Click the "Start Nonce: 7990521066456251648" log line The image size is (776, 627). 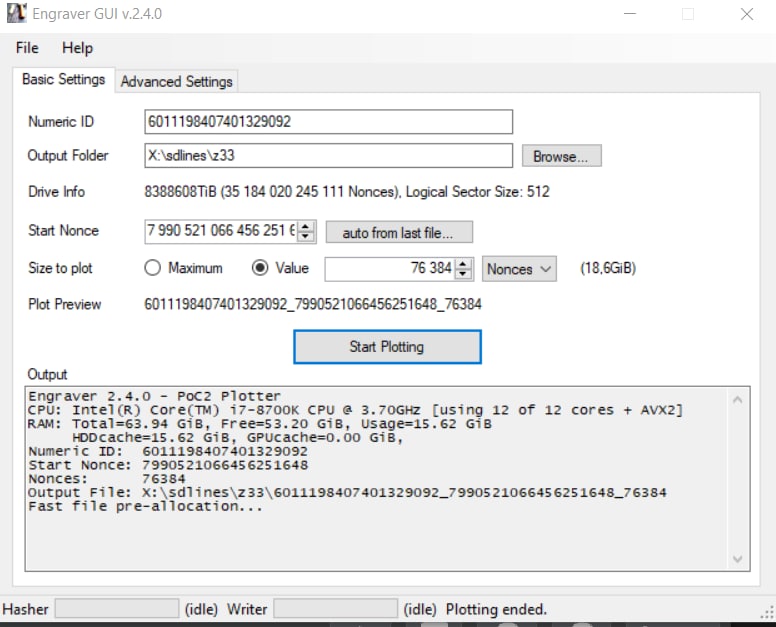(168, 465)
